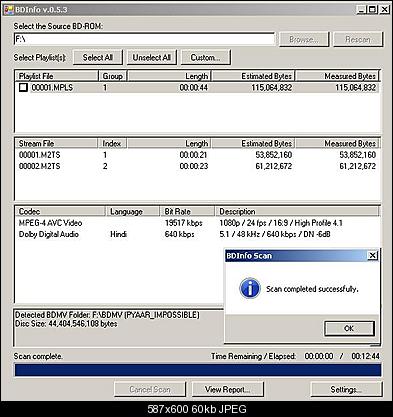Close the BDInfo Scan dialog with X

point(372,255)
